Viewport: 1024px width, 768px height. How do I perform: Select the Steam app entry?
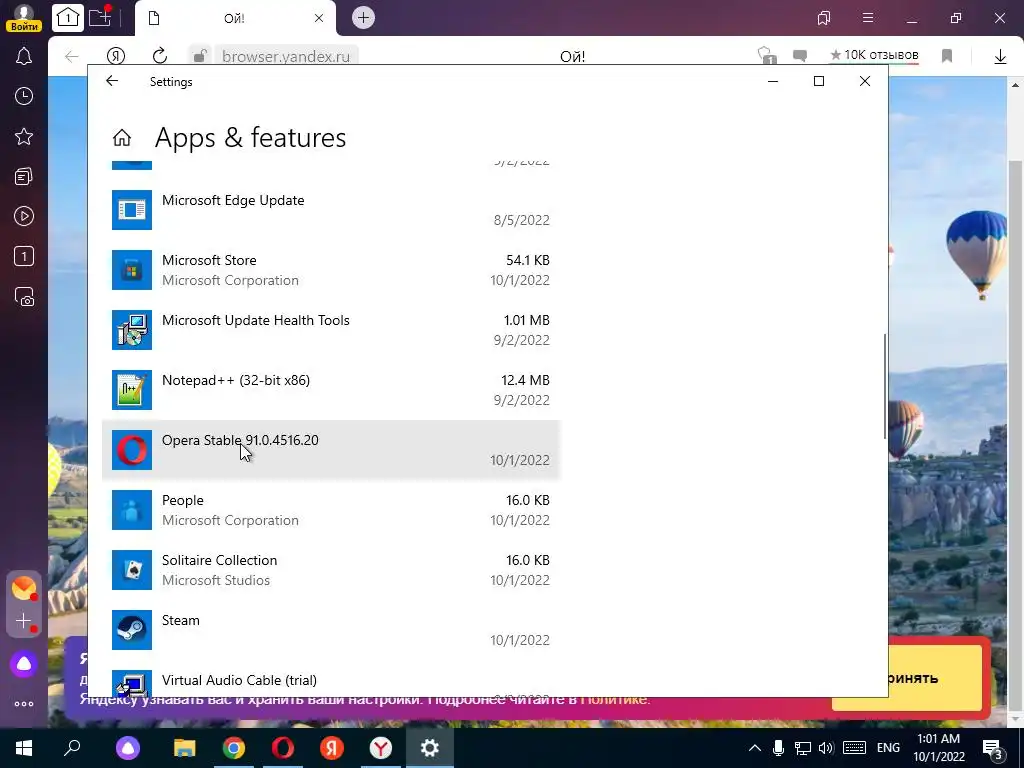pyautogui.click(x=330, y=630)
